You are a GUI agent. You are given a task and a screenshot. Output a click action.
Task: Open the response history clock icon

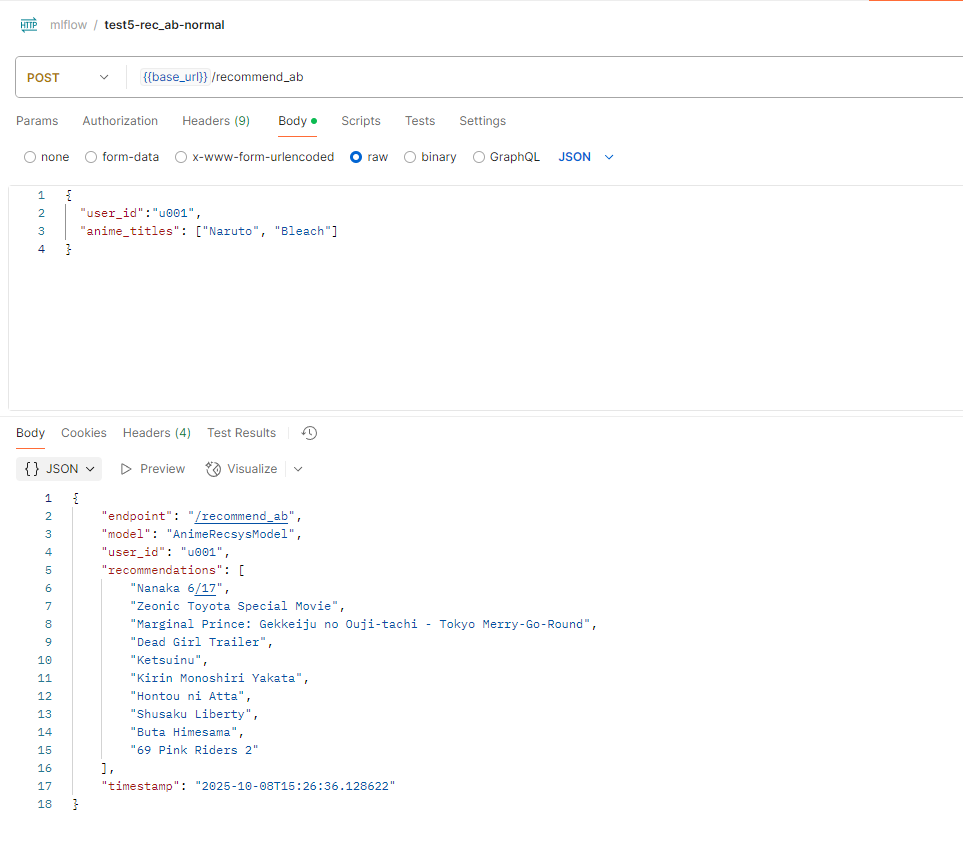(x=310, y=433)
